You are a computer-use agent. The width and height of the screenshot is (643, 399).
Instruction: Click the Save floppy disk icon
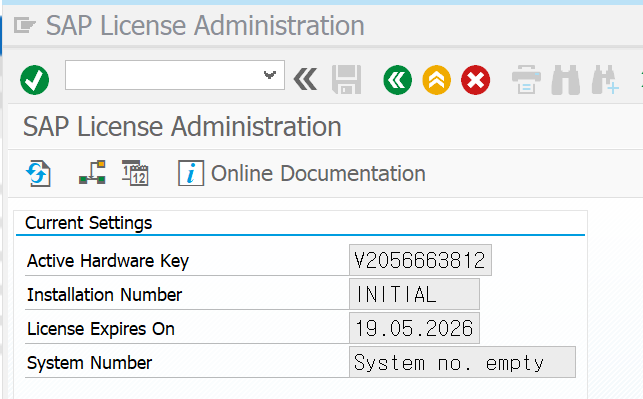click(x=347, y=80)
